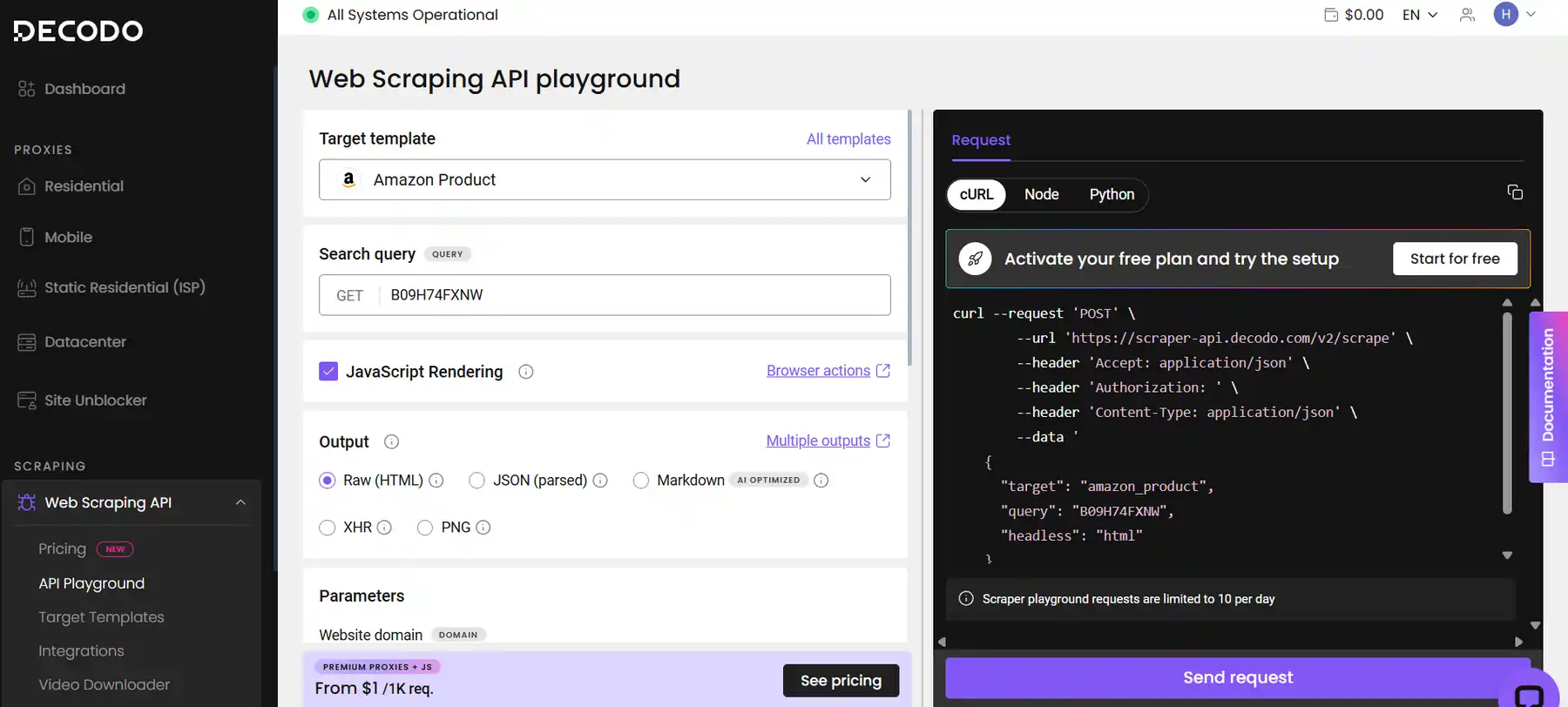This screenshot has width=1568, height=707.
Task: Switch to Python code tab
Action: coord(1112,194)
